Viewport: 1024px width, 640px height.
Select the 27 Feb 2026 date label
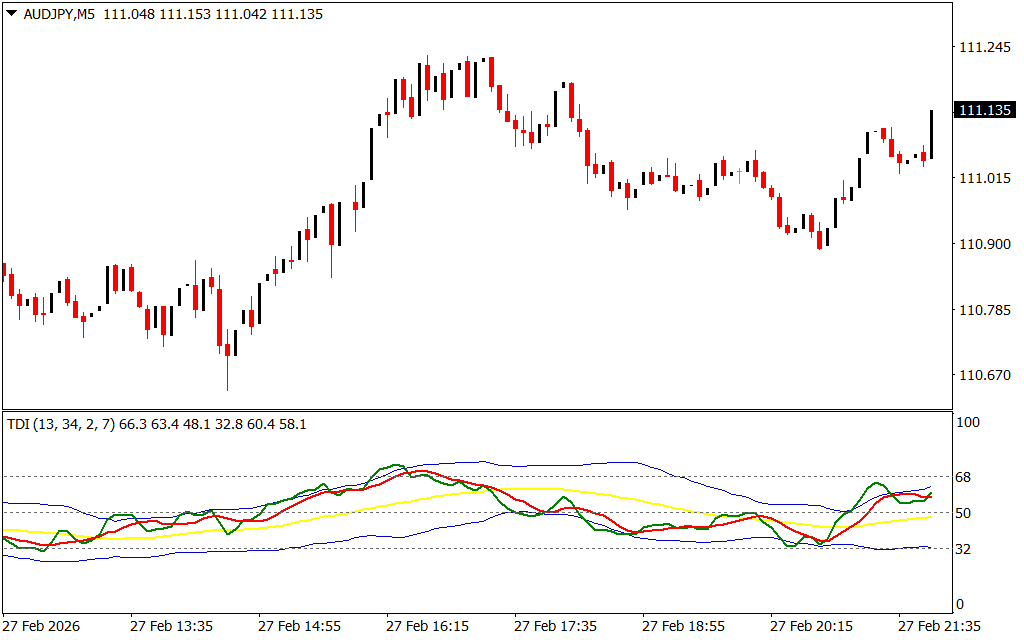42,626
